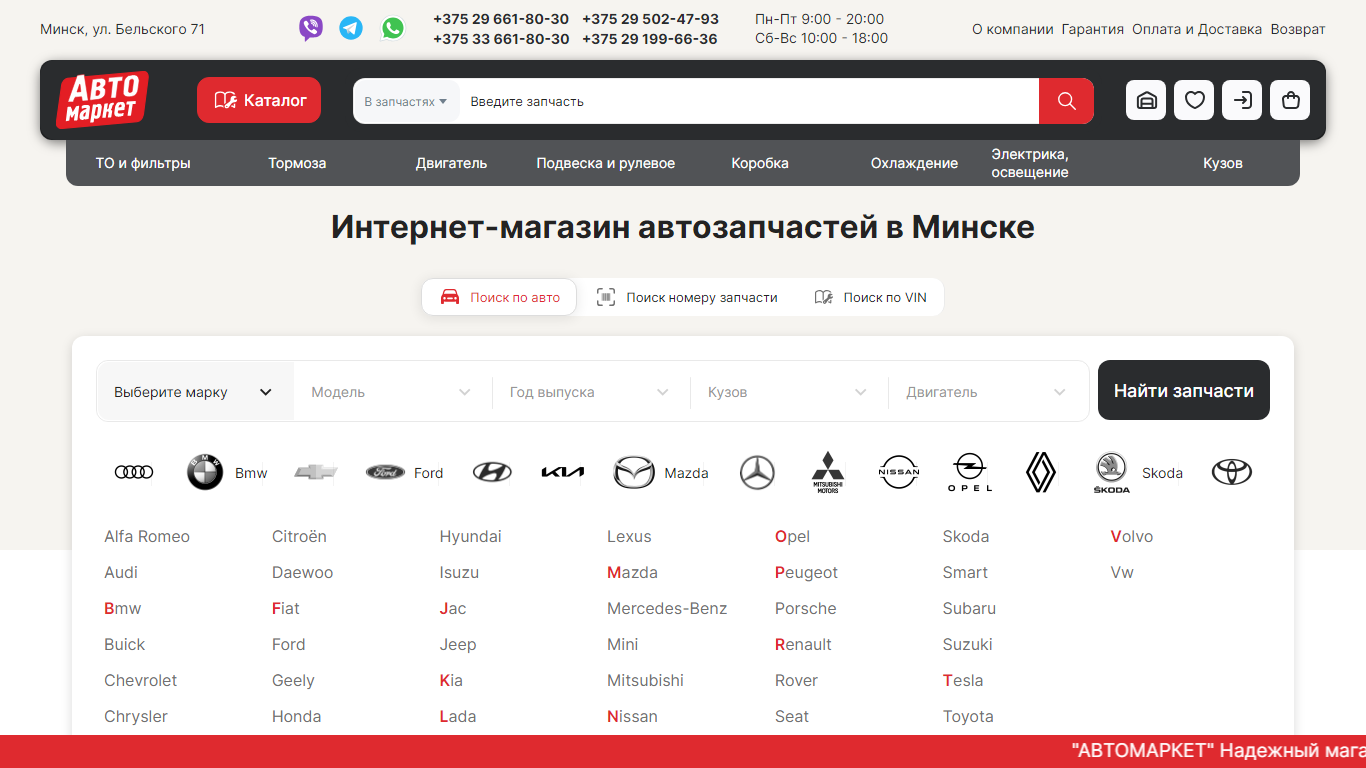Select the Kia logo
The height and width of the screenshot is (768, 1366).
pyautogui.click(x=563, y=472)
